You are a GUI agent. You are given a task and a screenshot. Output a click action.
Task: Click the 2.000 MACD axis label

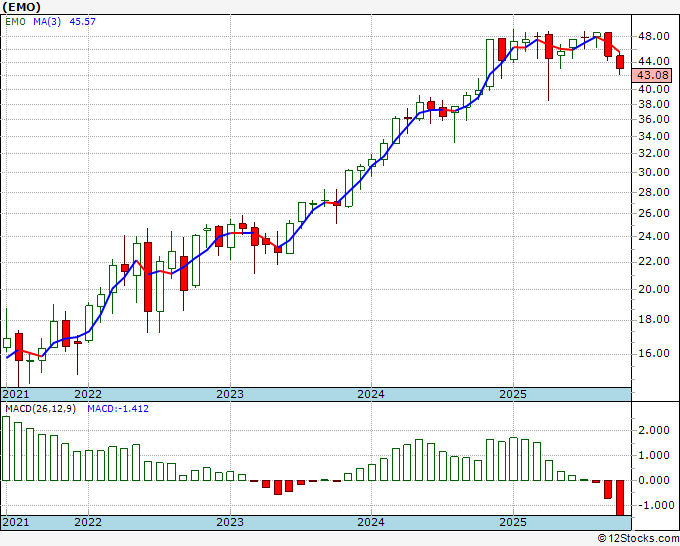coord(654,430)
